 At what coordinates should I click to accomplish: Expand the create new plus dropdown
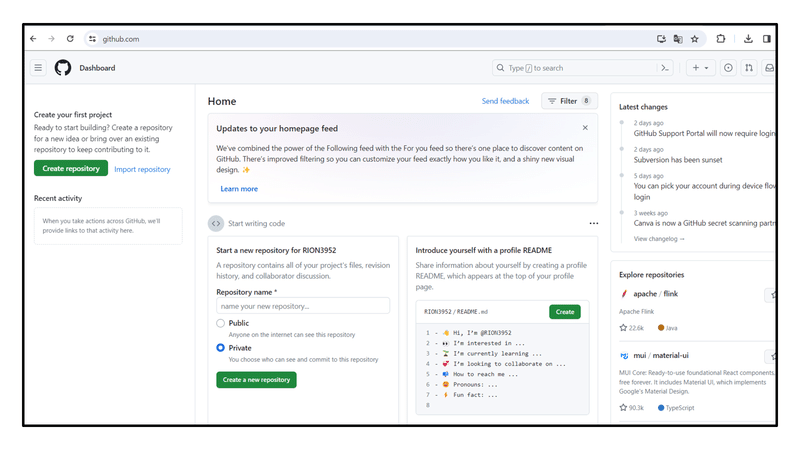701,68
